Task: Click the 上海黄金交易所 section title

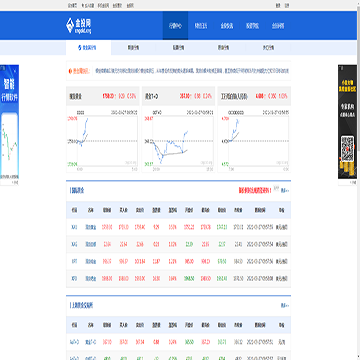Action: pyautogui.click(x=82, y=305)
